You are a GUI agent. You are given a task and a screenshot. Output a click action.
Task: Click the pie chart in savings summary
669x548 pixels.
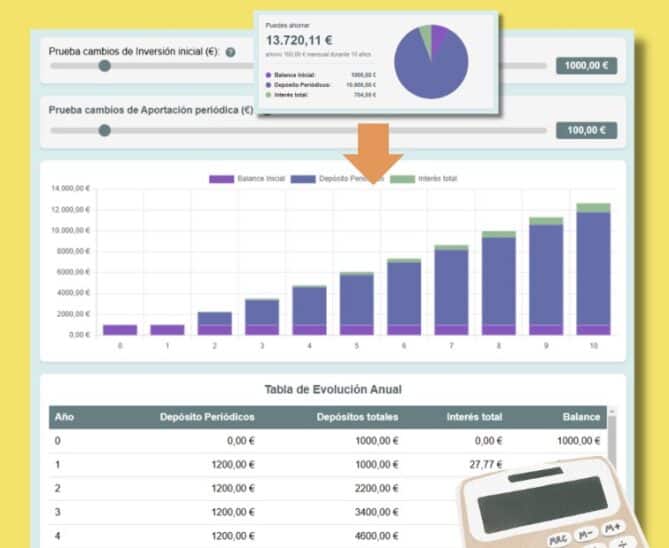431,62
